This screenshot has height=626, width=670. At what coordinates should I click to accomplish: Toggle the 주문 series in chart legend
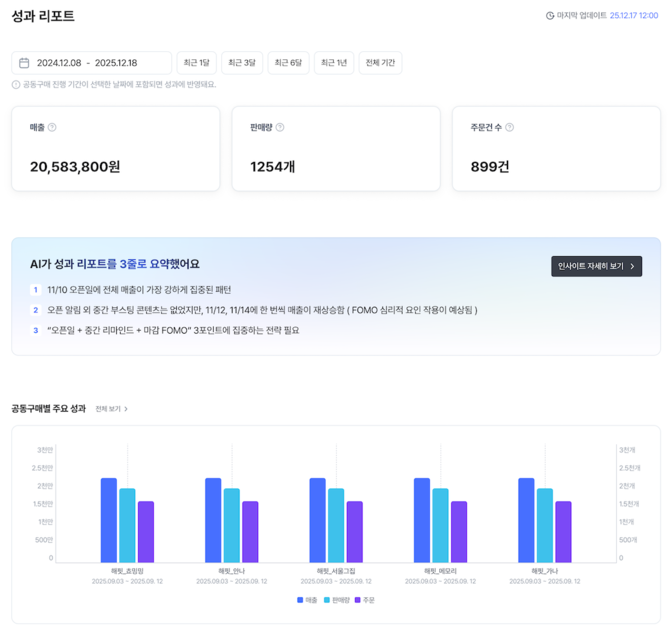click(x=364, y=600)
